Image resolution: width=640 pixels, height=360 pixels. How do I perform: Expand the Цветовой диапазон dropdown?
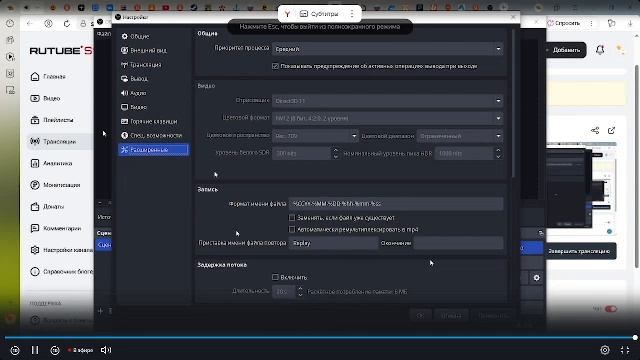click(460, 136)
